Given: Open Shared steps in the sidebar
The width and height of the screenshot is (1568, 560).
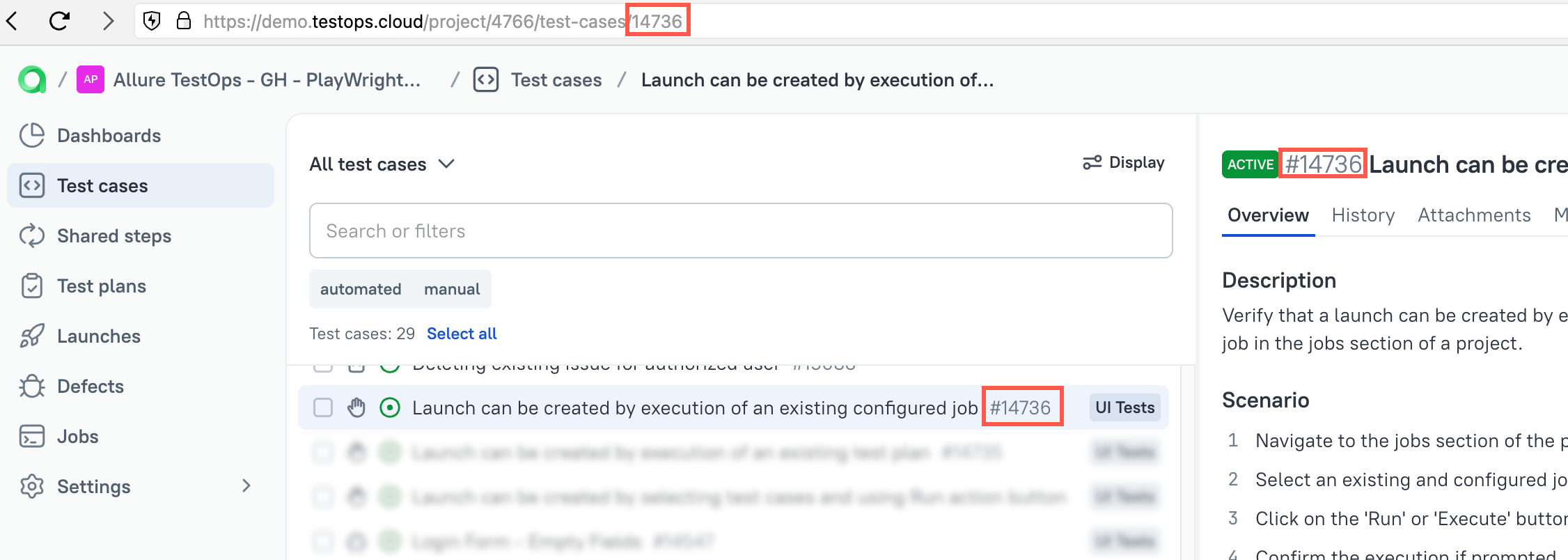Looking at the screenshot, I should [113, 236].
